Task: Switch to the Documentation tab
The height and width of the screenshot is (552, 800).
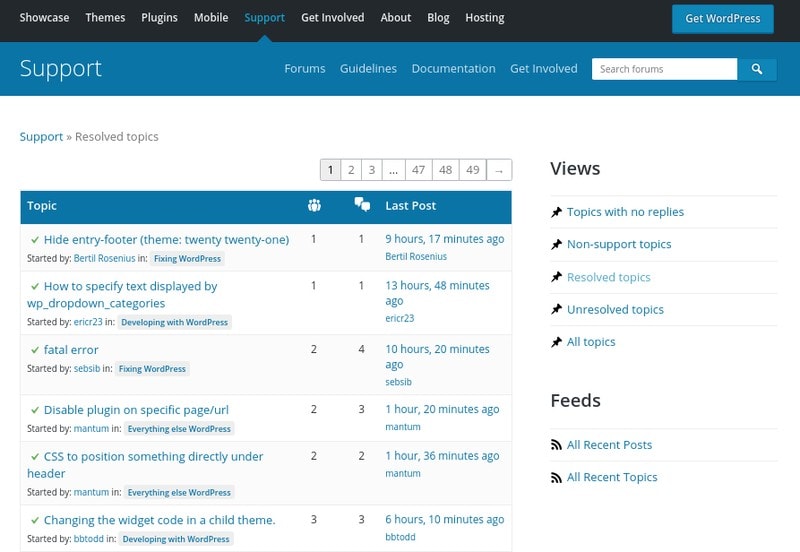Action: pos(453,69)
